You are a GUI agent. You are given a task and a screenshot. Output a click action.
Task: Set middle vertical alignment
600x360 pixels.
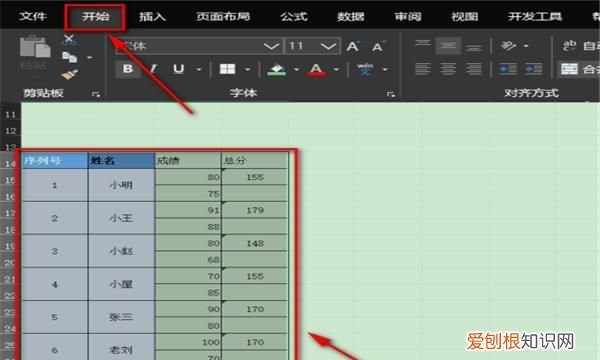pos(448,46)
